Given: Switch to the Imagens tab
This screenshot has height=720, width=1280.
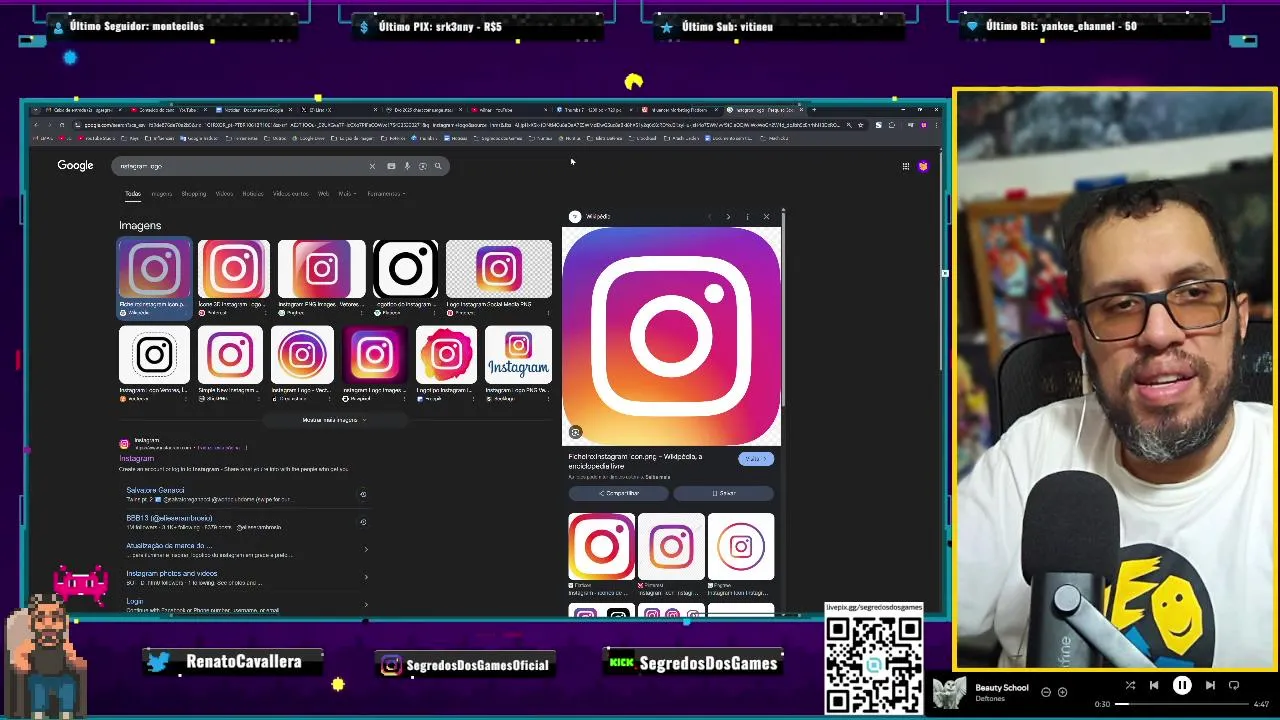Looking at the screenshot, I should (161, 194).
